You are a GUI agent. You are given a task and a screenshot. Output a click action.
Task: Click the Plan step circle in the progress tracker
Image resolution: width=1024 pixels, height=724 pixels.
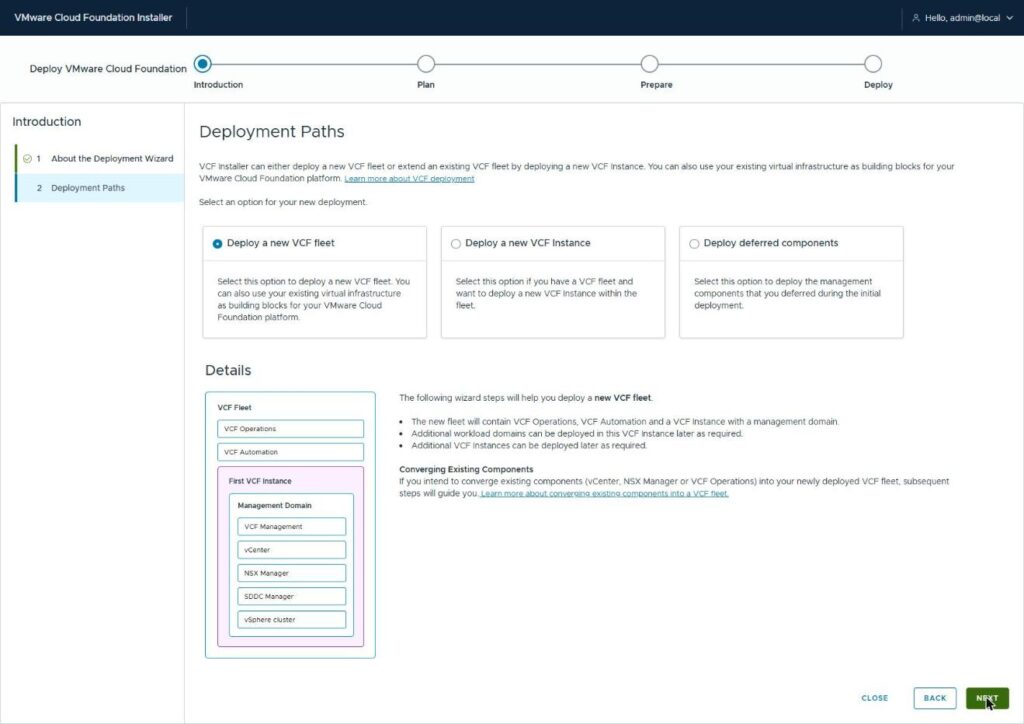426,64
